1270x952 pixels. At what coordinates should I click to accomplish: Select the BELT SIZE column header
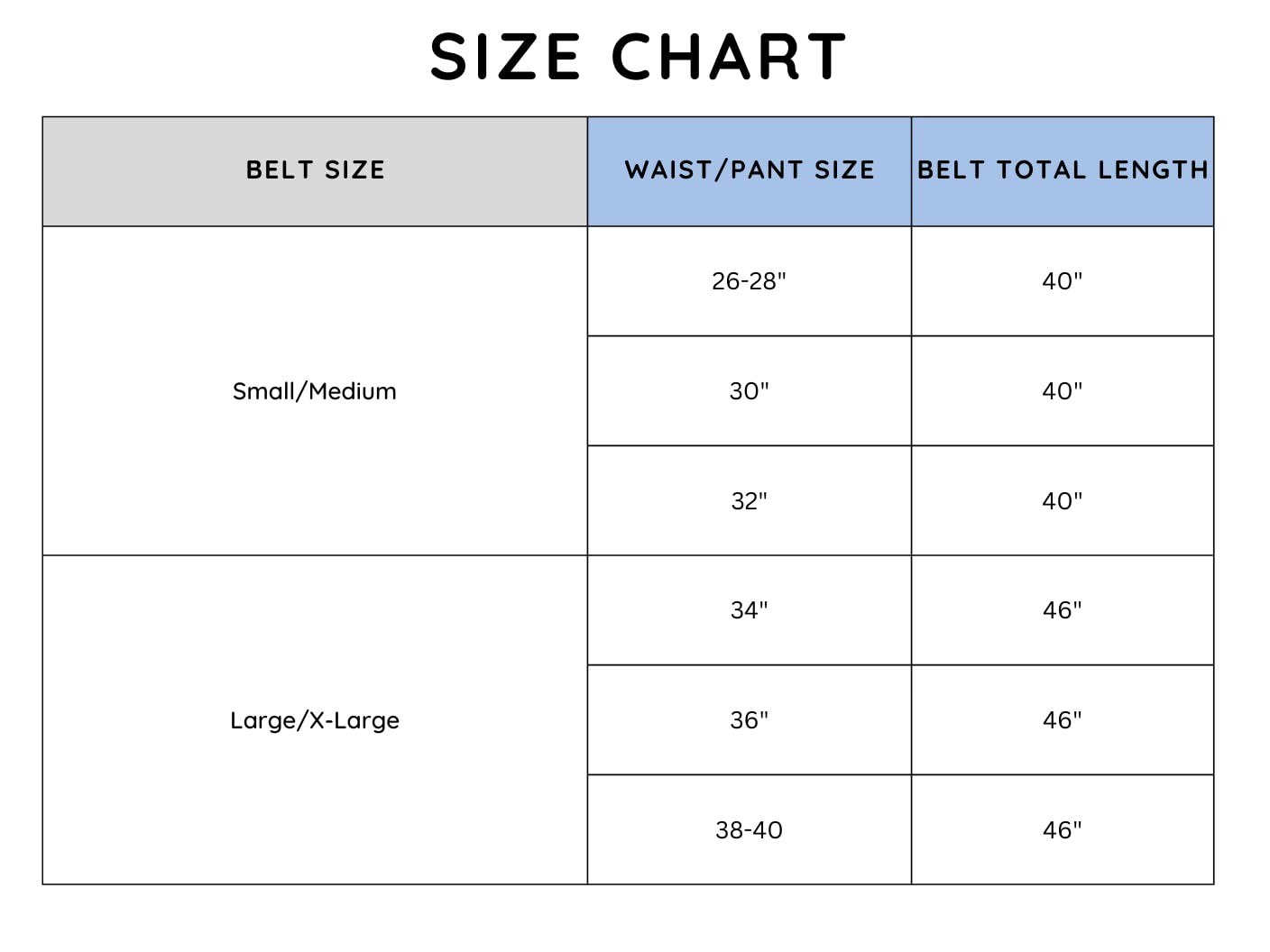tap(315, 170)
